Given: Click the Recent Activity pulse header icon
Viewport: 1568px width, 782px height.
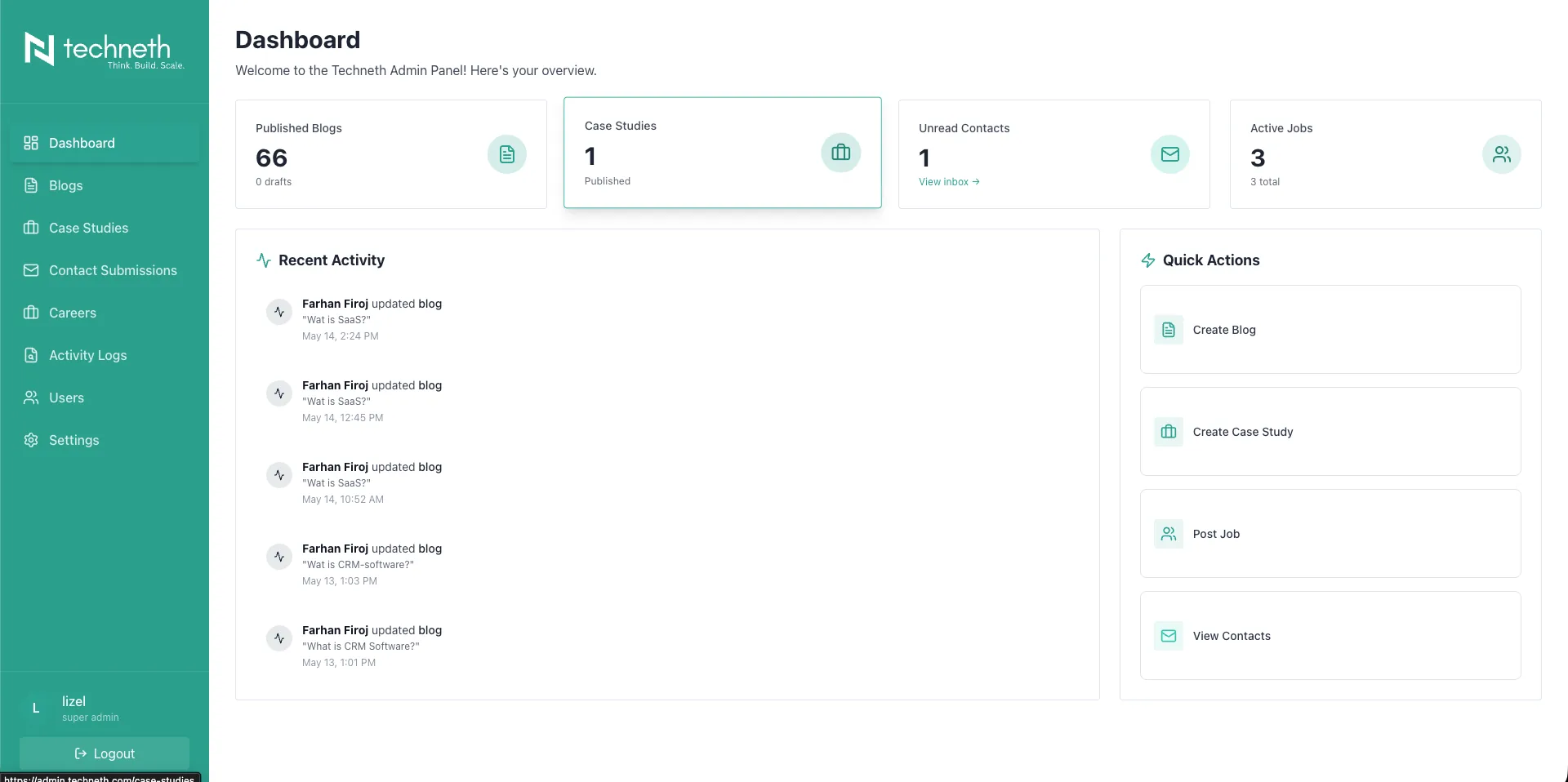Looking at the screenshot, I should (264, 260).
